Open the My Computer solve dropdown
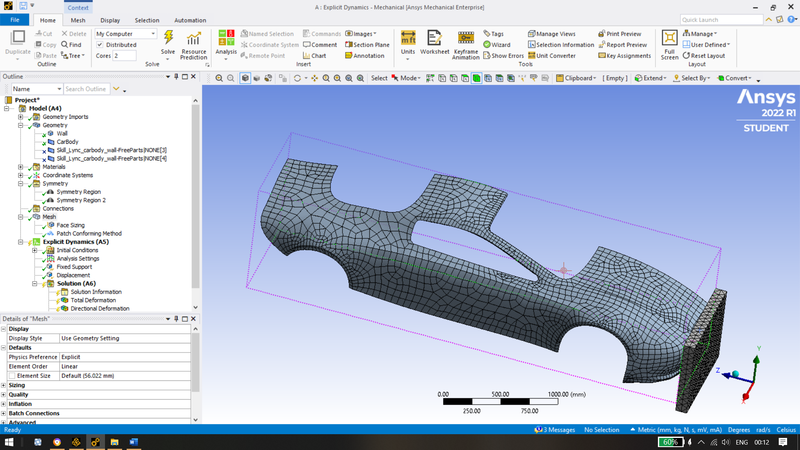 tap(126, 34)
